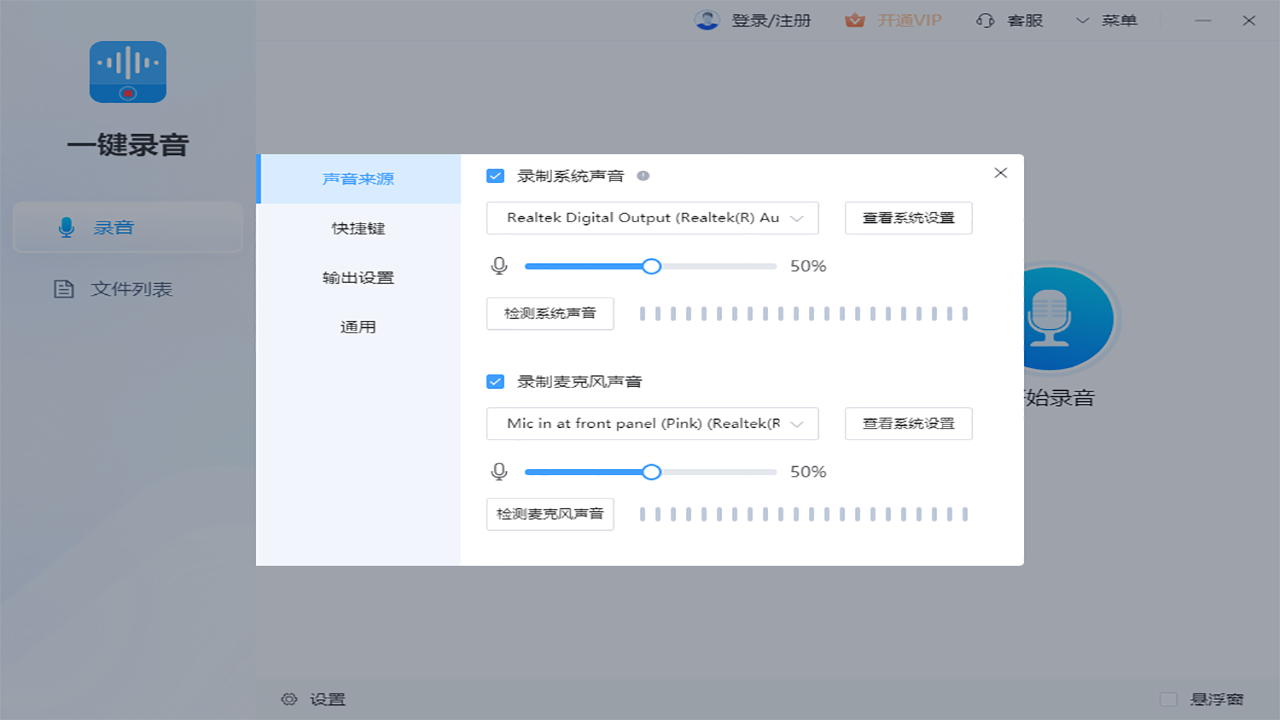Enable the 悬浮窗 option at bottom right
The image size is (1280, 720).
coord(1168,699)
